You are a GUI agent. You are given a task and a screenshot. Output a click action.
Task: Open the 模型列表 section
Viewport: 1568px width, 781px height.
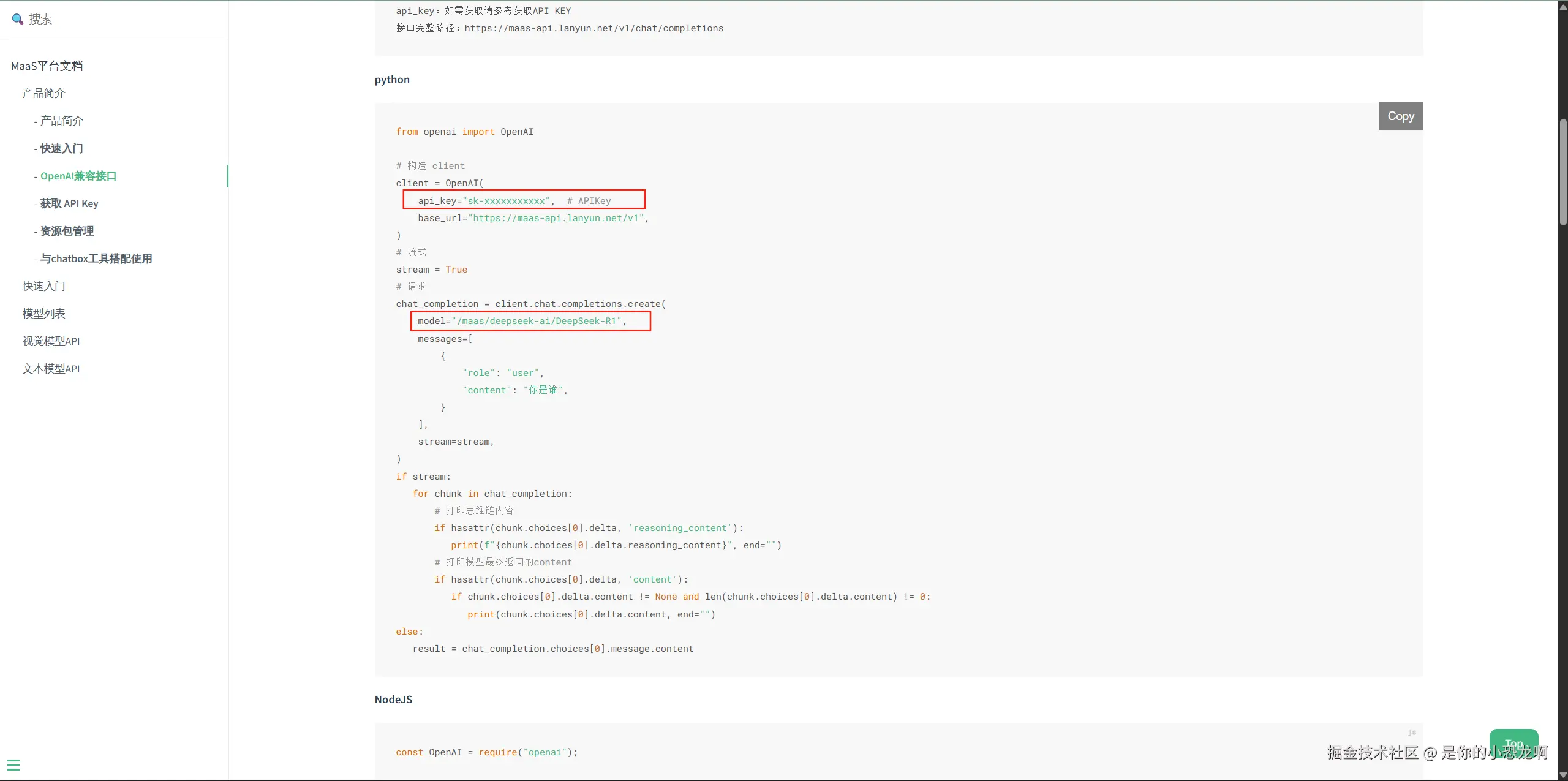tap(43, 314)
